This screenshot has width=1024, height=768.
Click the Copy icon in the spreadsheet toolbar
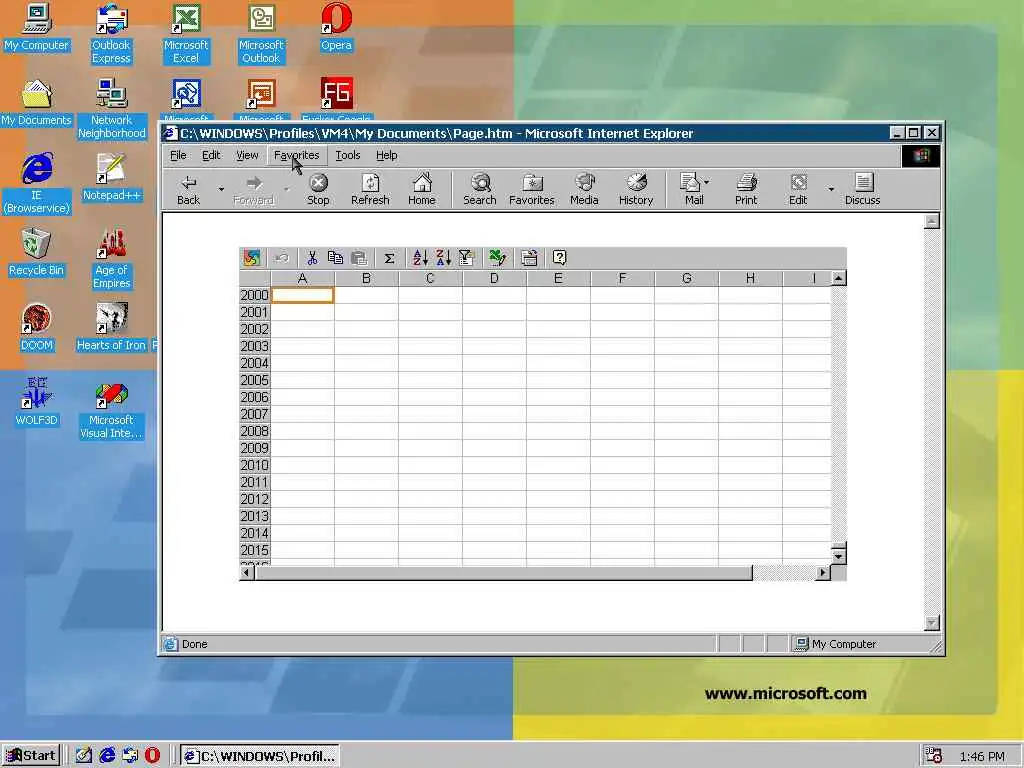(x=335, y=258)
